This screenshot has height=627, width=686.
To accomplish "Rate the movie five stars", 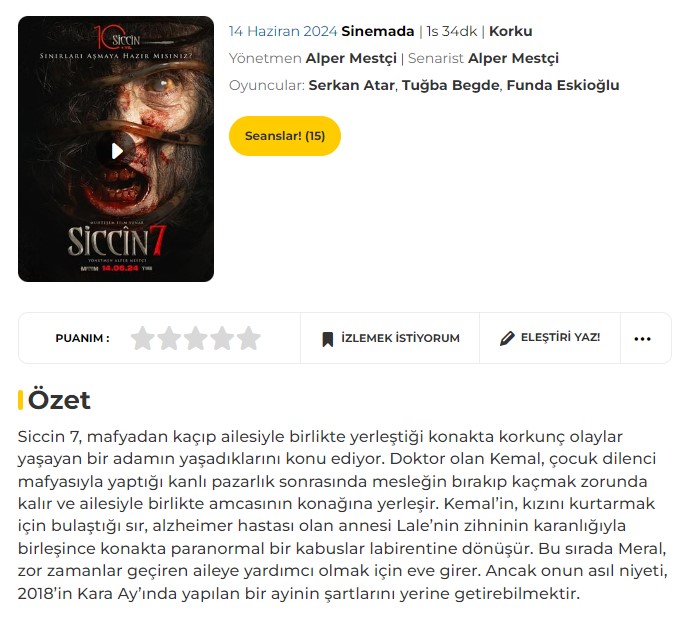I will 248,338.
